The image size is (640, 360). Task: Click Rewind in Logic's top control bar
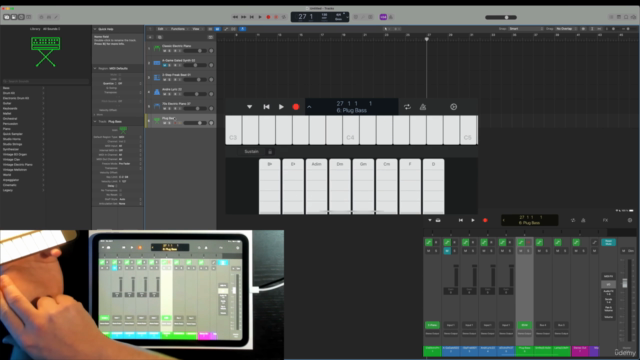click(x=235, y=17)
